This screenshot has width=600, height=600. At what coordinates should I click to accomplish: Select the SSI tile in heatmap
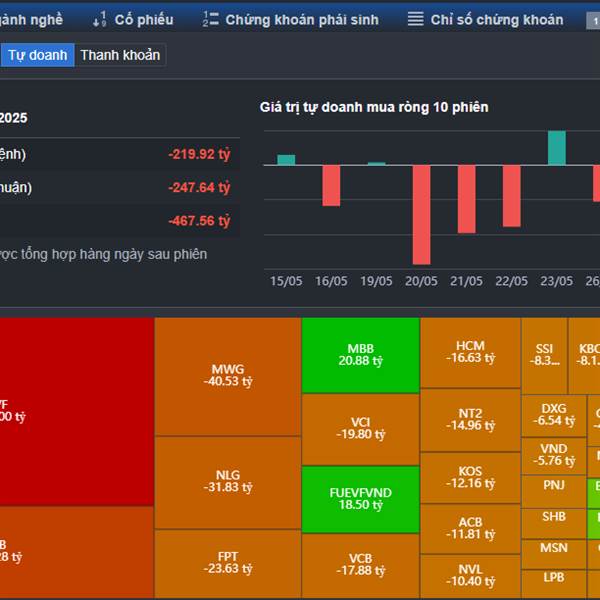tap(544, 356)
